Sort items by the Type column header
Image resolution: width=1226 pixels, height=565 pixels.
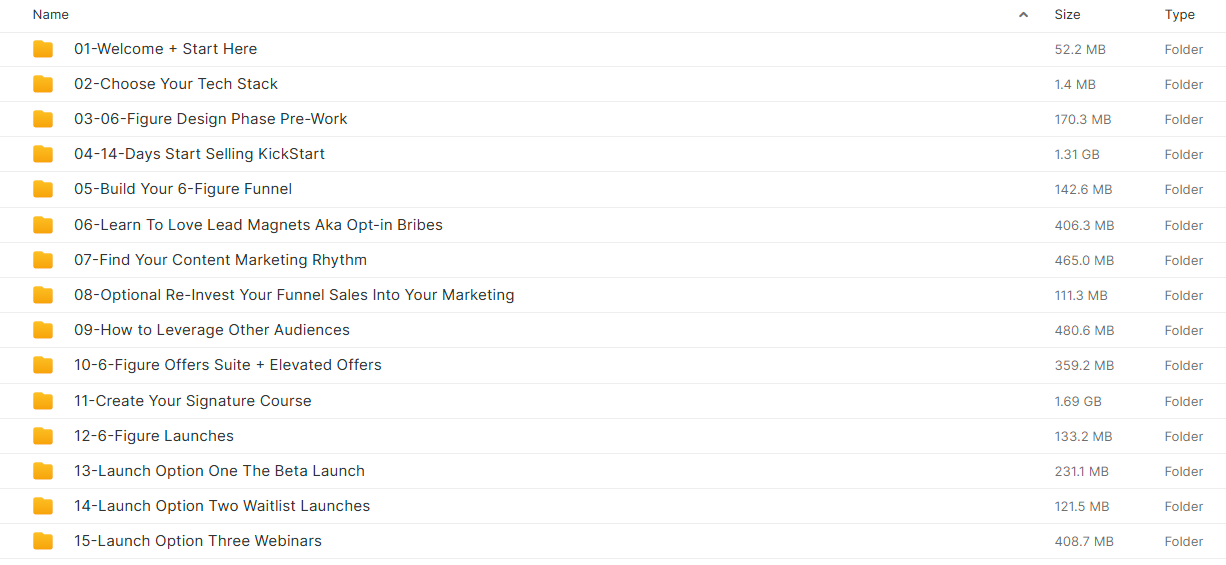coord(1180,15)
